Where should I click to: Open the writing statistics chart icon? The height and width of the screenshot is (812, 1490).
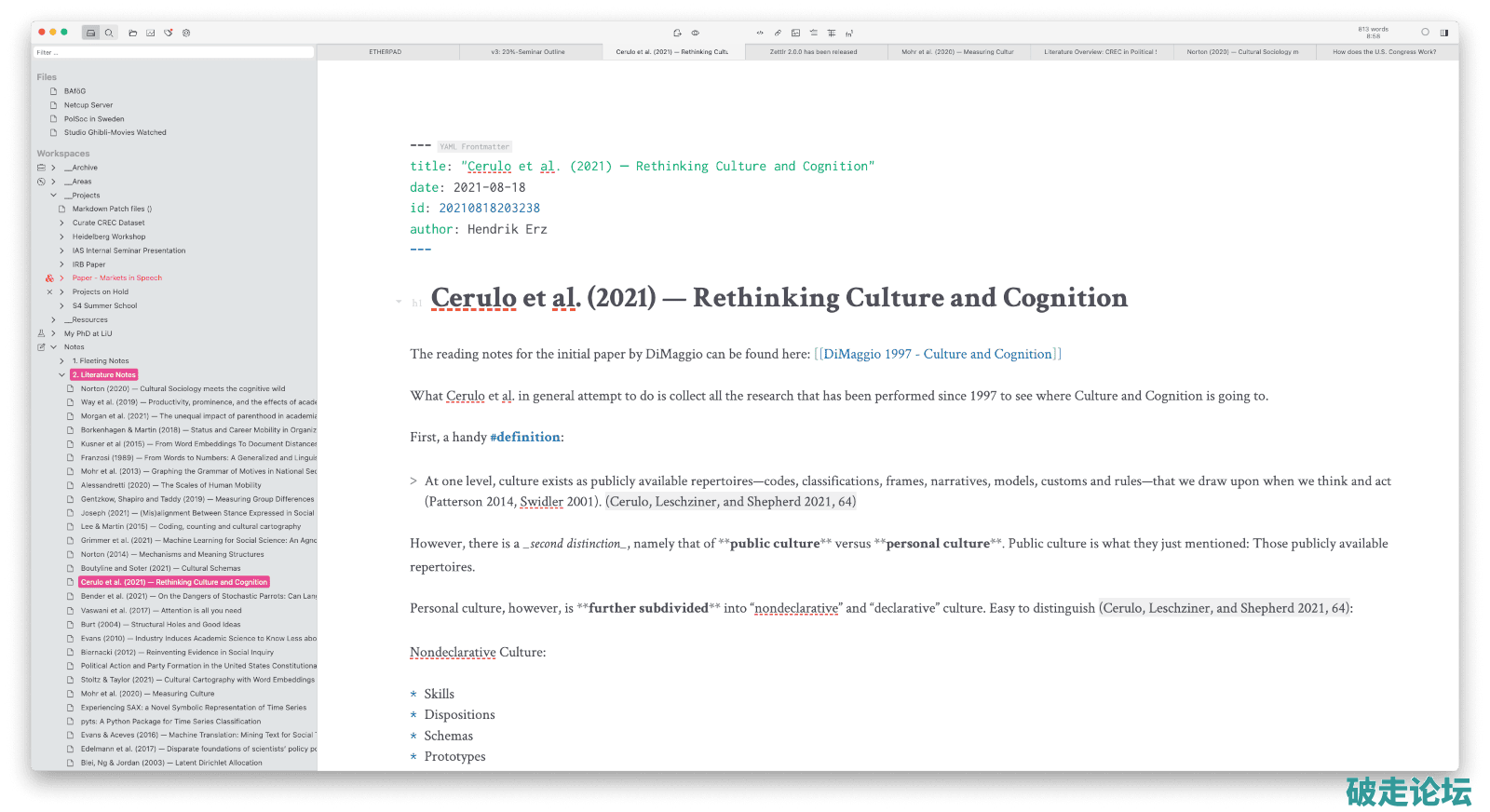click(x=151, y=33)
